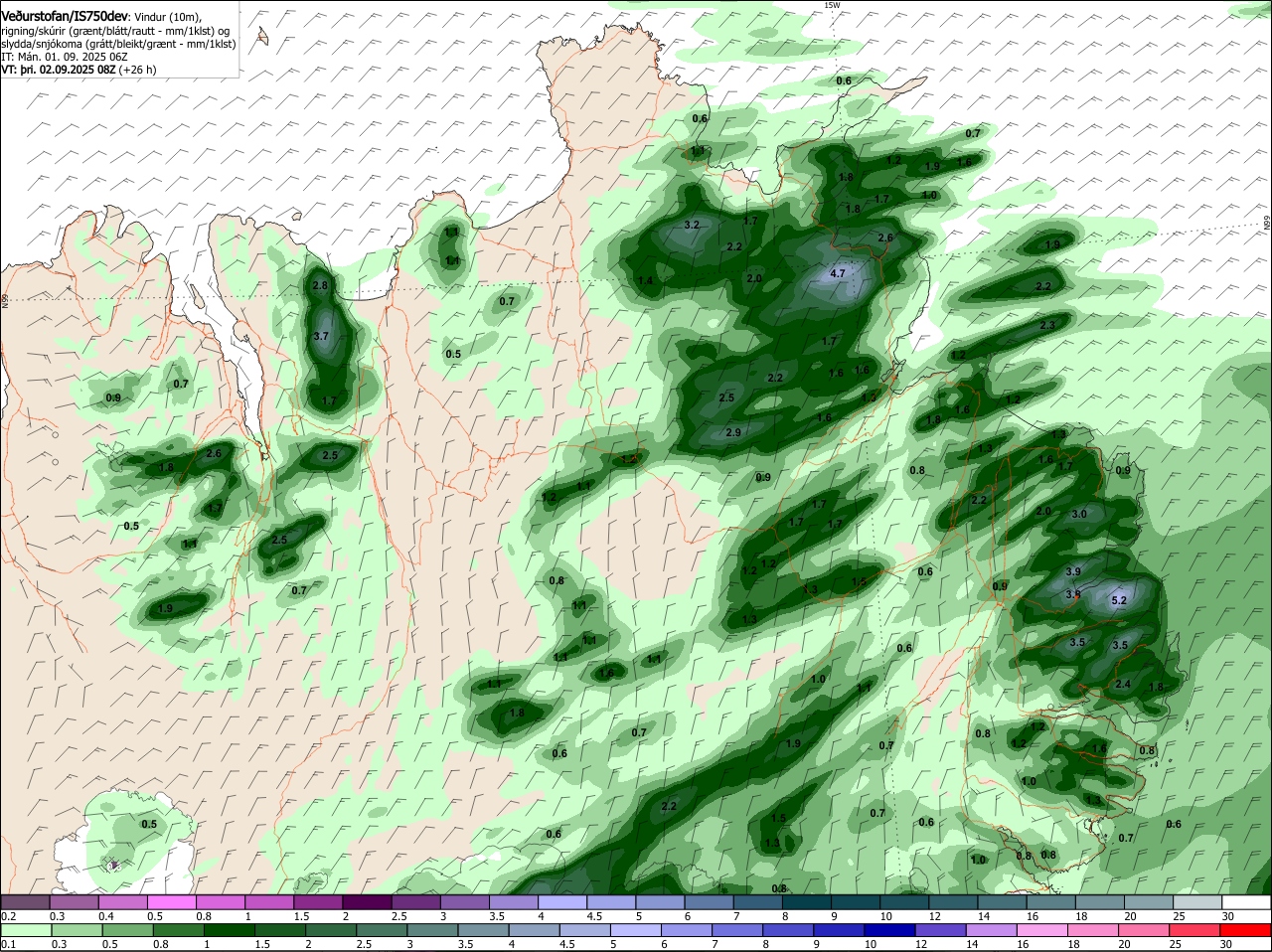This screenshot has height=952, width=1272.
Task: Click the dull purple 0.2 swatch in upper legend
Action: point(25,902)
